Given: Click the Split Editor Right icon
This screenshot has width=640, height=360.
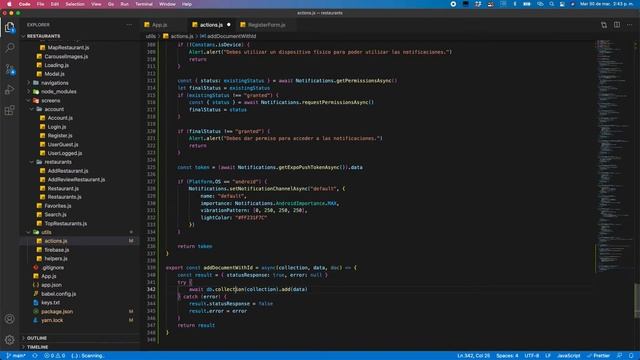Looking at the screenshot, I should 617,25.
